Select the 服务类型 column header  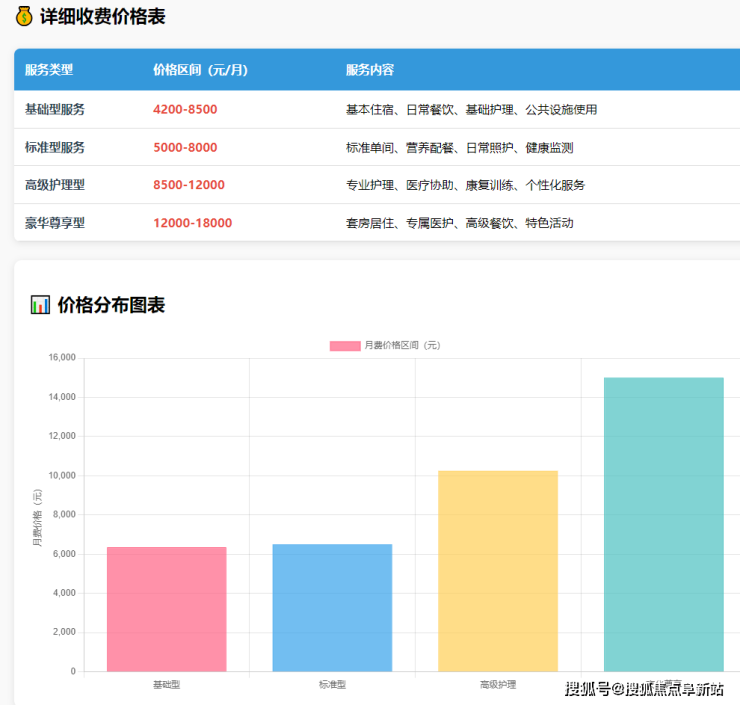(49, 70)
